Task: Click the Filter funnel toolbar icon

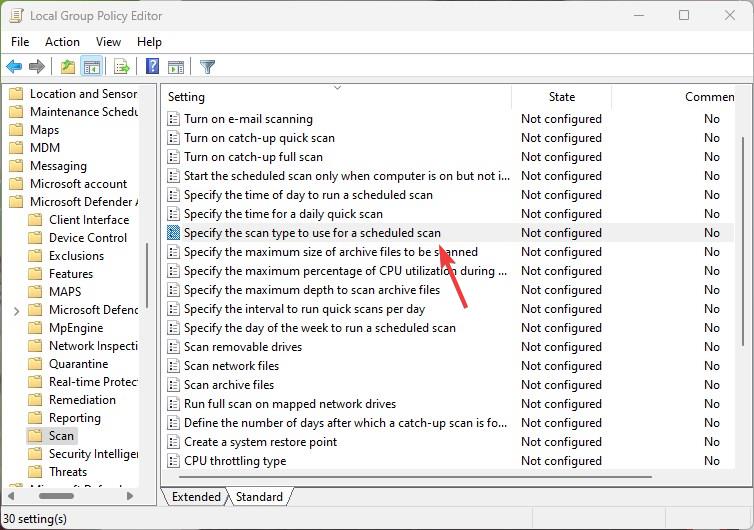Action: tap(207, 66)
